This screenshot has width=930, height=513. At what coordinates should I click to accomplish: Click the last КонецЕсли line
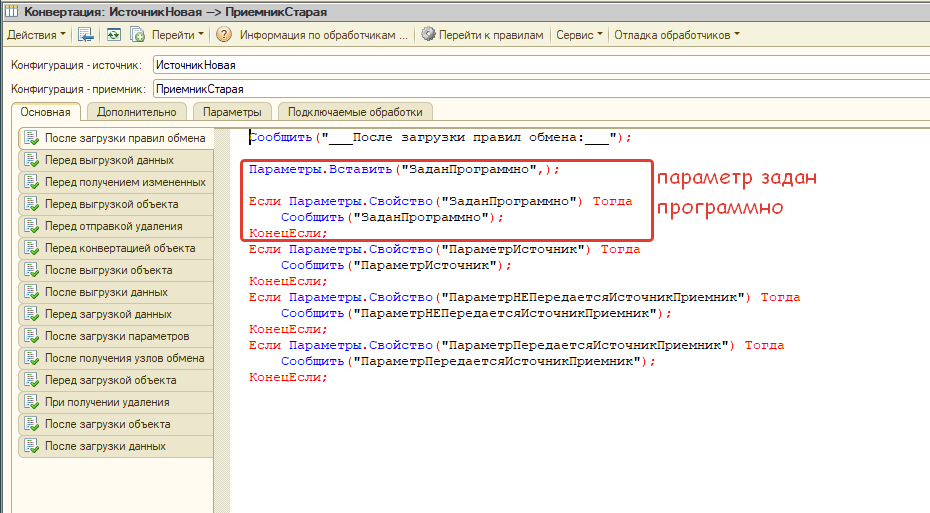click(x=288, y=378)
